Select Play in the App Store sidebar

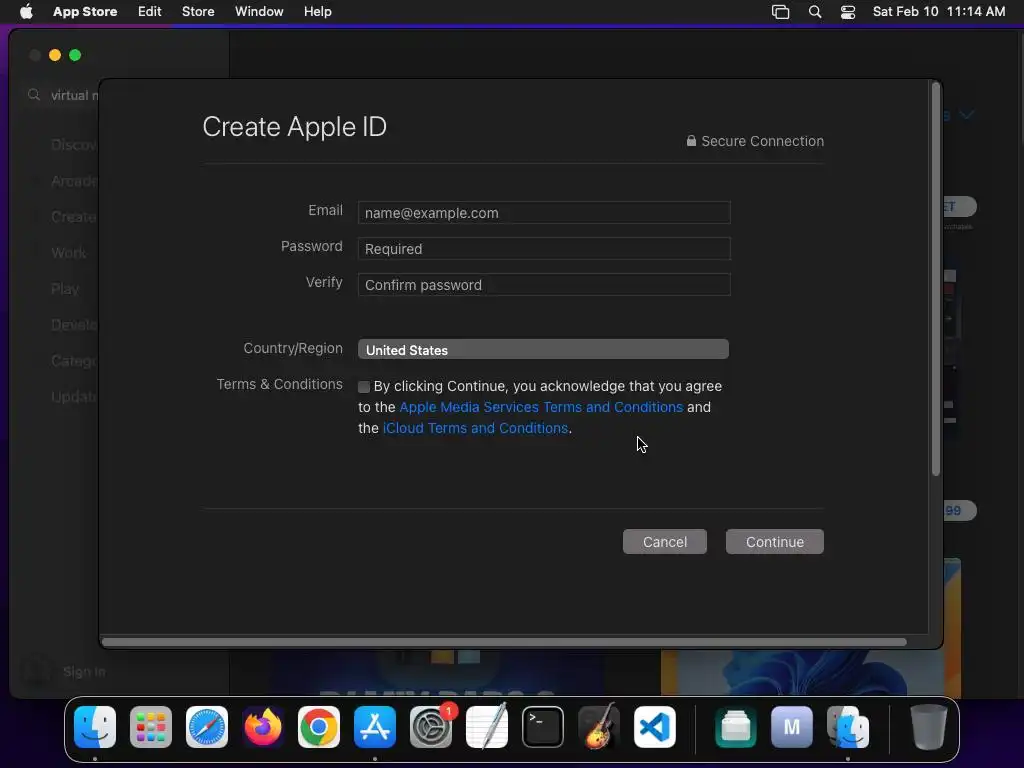(x=65, y=289)
